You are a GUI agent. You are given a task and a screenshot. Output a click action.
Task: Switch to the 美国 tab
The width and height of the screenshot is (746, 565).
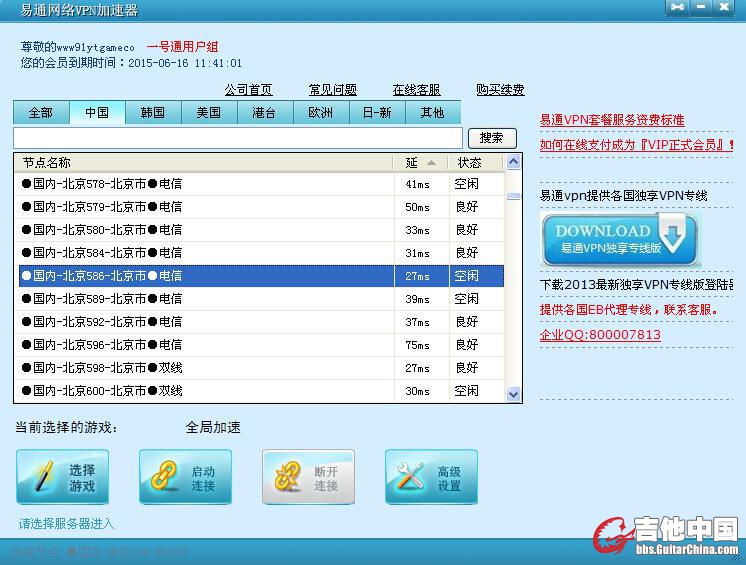coord(209,113)
